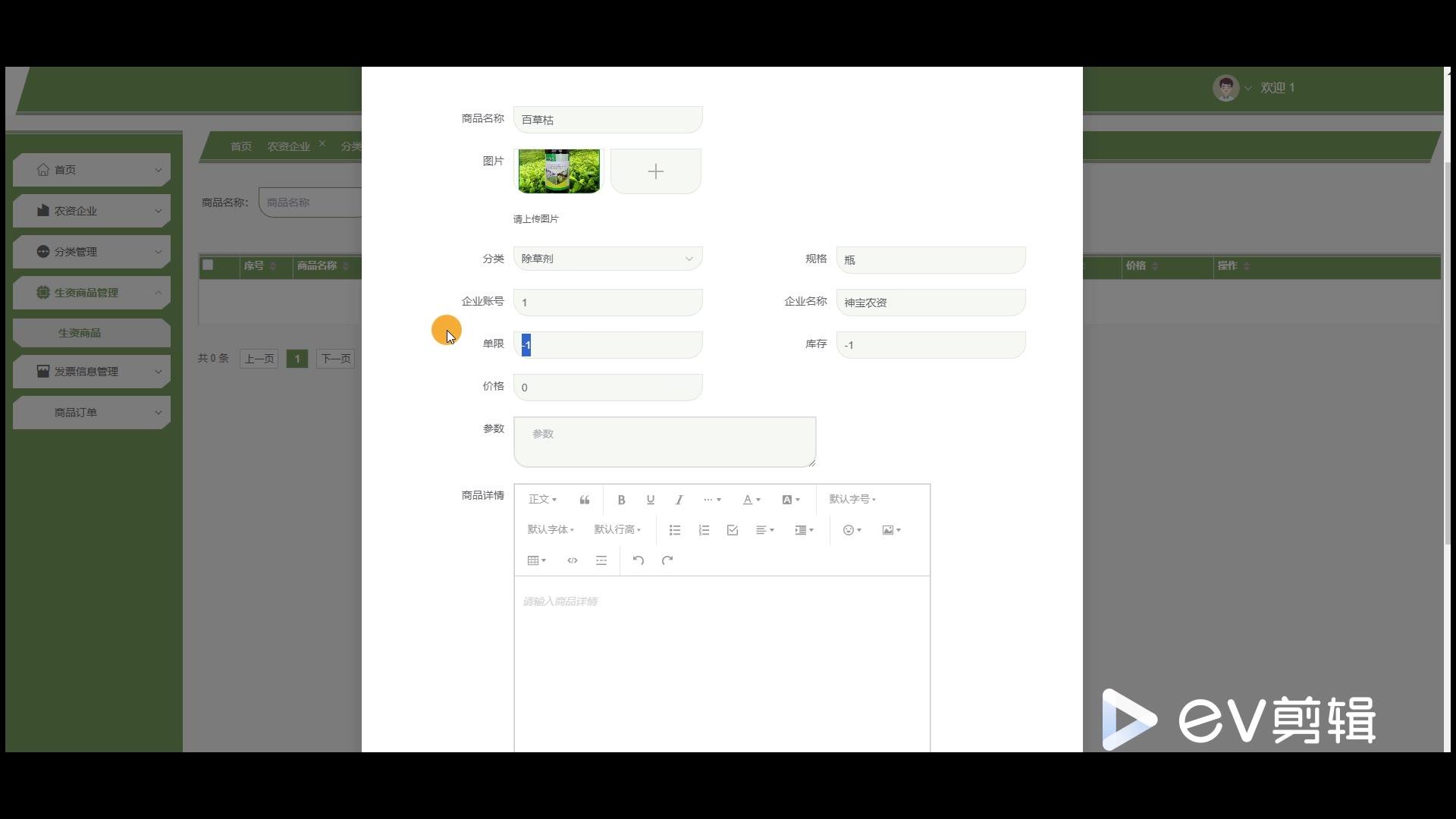Open the 默认字体 font family dropdown
This screenshot has width=1456, height=819.
(551, 529)
